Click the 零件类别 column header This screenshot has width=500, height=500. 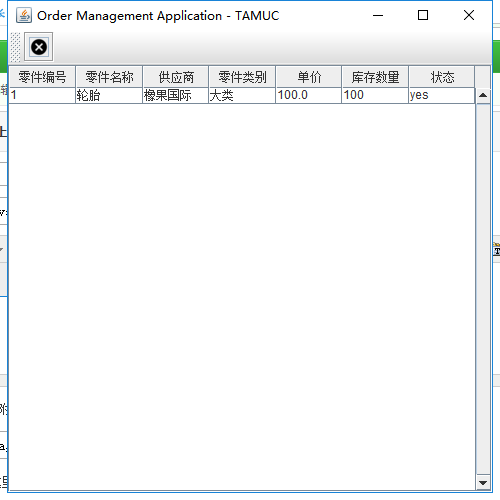(242, 77)
